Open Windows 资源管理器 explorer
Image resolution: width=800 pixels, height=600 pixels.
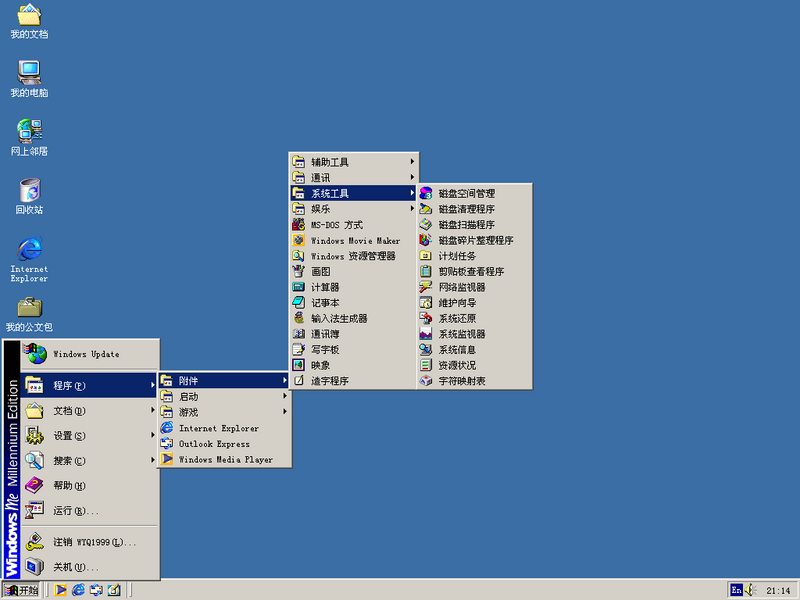pos(353,256)
